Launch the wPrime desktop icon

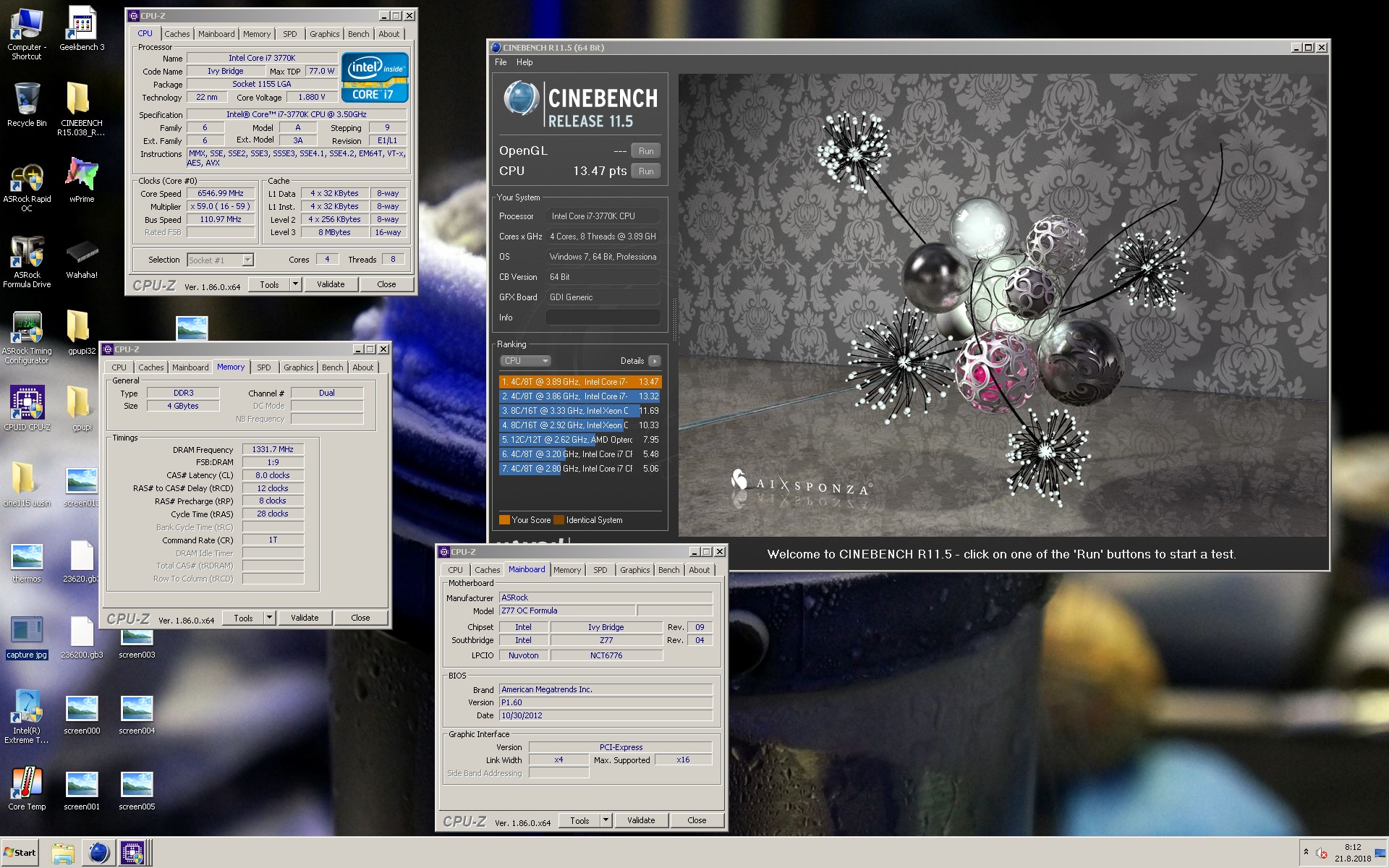(82, 180)
